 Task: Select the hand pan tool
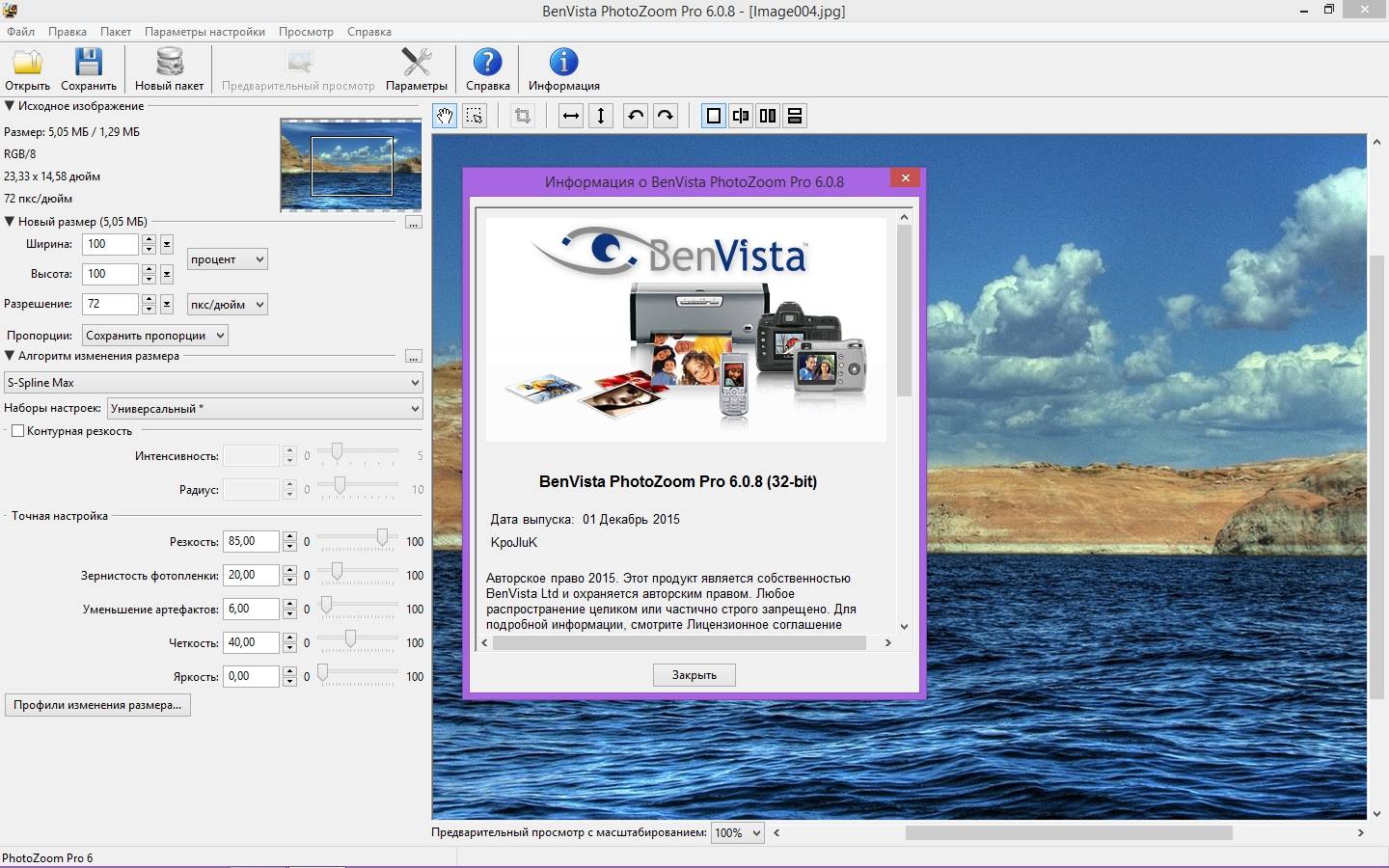point(444,116)
